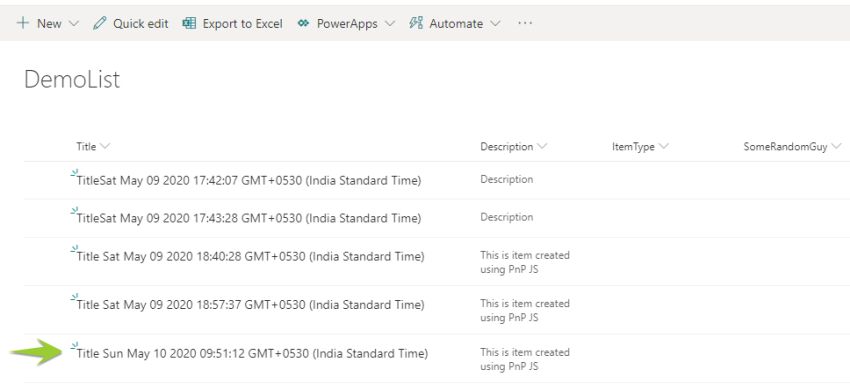This screenshot has width=850, height=386.
Task: Open the item titled 18:57:37
Action: 250,305
